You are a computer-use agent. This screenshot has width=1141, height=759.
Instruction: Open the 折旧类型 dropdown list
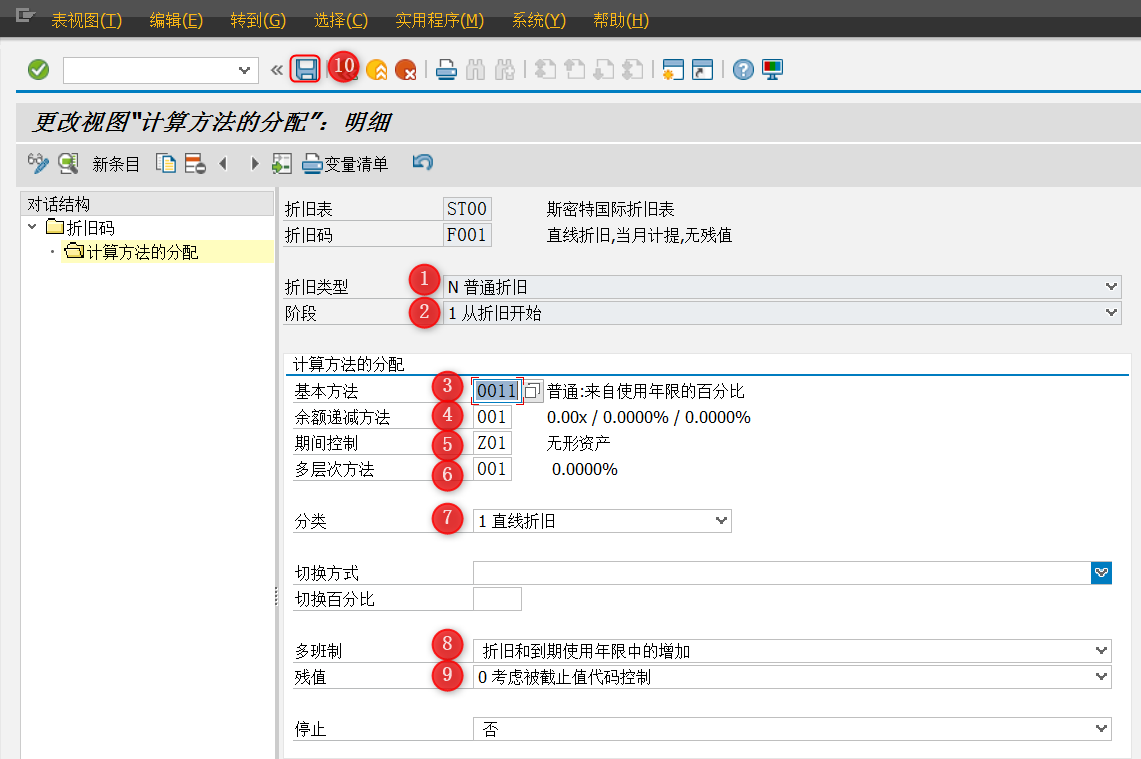click(1113, 285)
